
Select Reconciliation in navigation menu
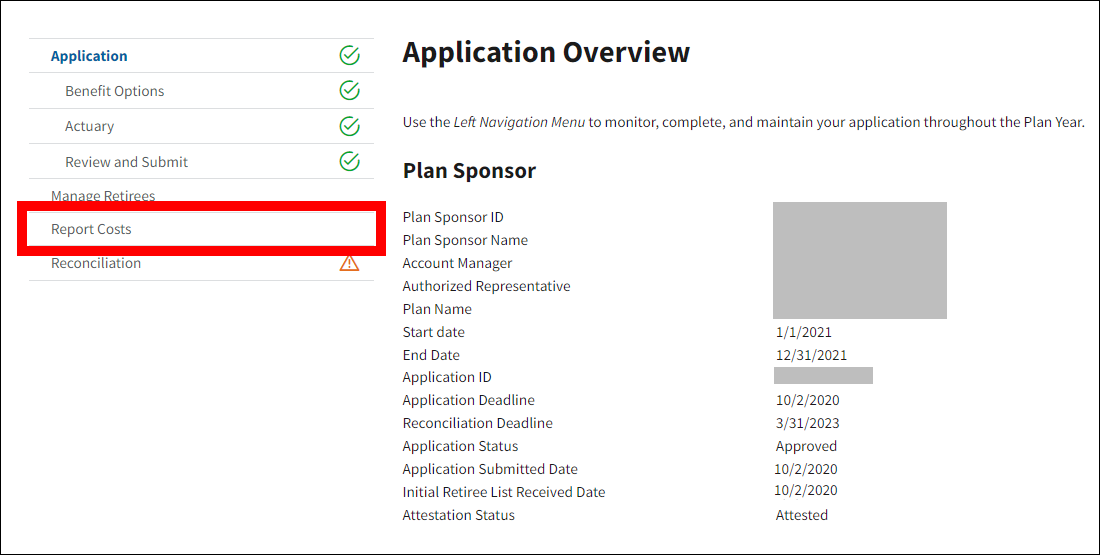point(96,263)
